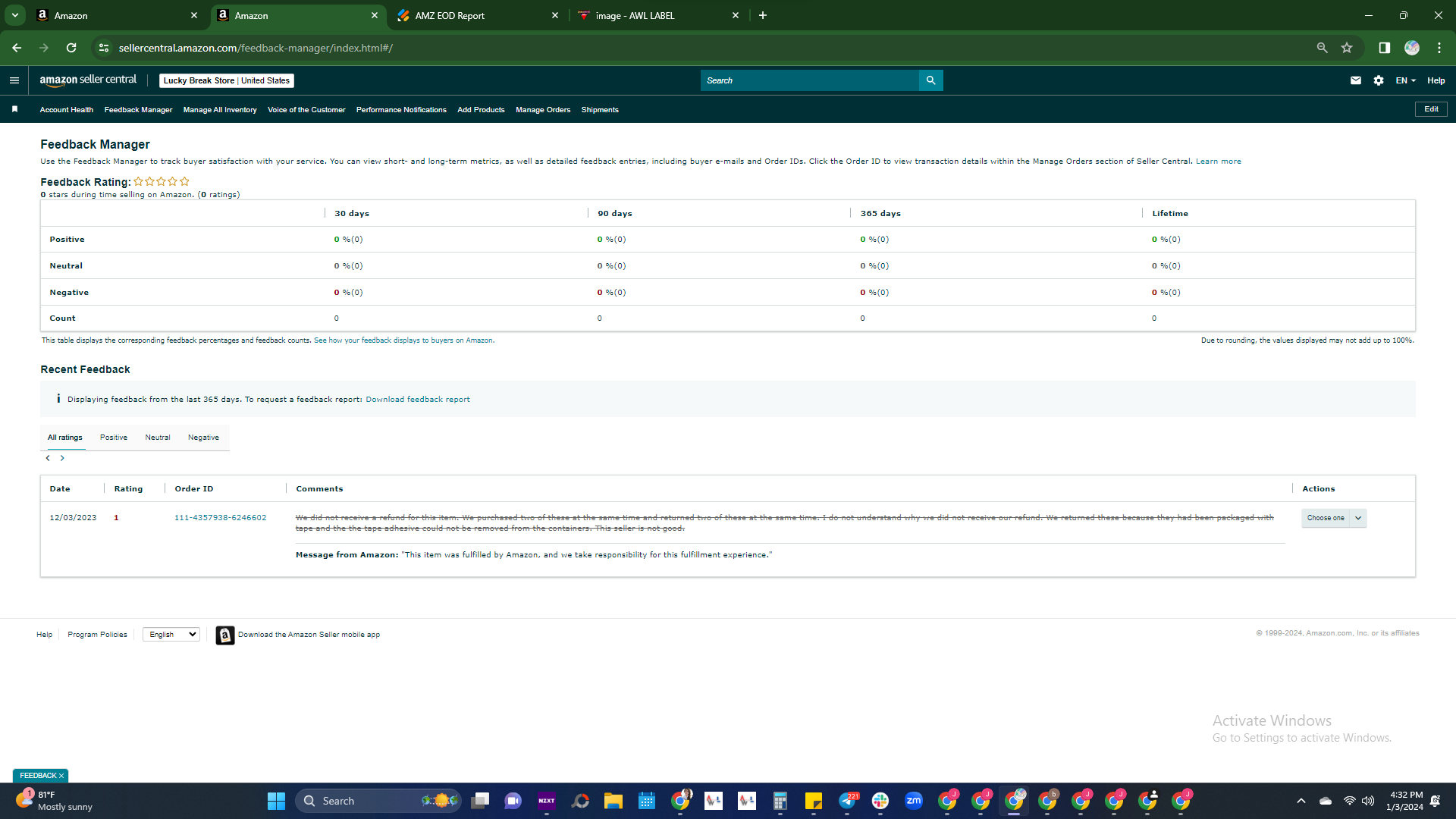Switch to the Negative feedback tab
The width and height of the screenshot is (1456, 819).
(x=203, y=438)
